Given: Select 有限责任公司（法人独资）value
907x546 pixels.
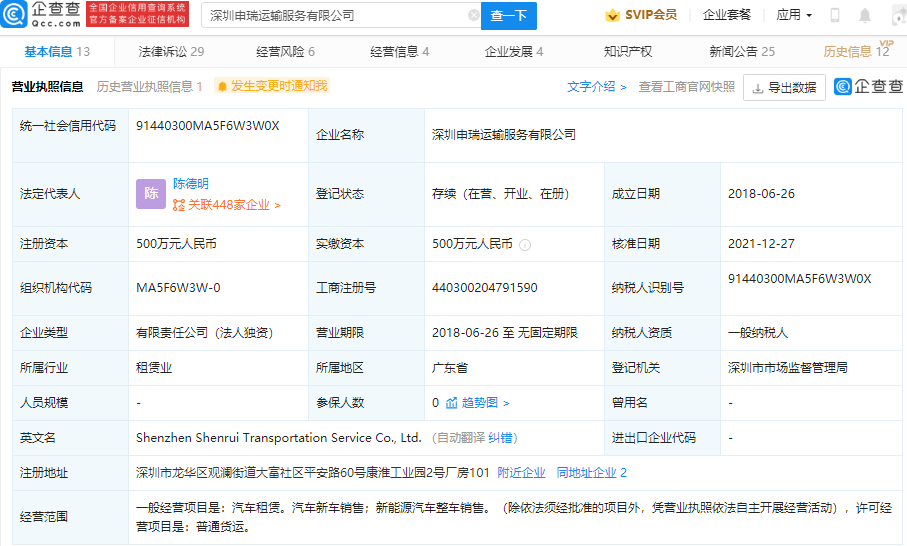Looking at the screenshot, I should tap(205, 333).
